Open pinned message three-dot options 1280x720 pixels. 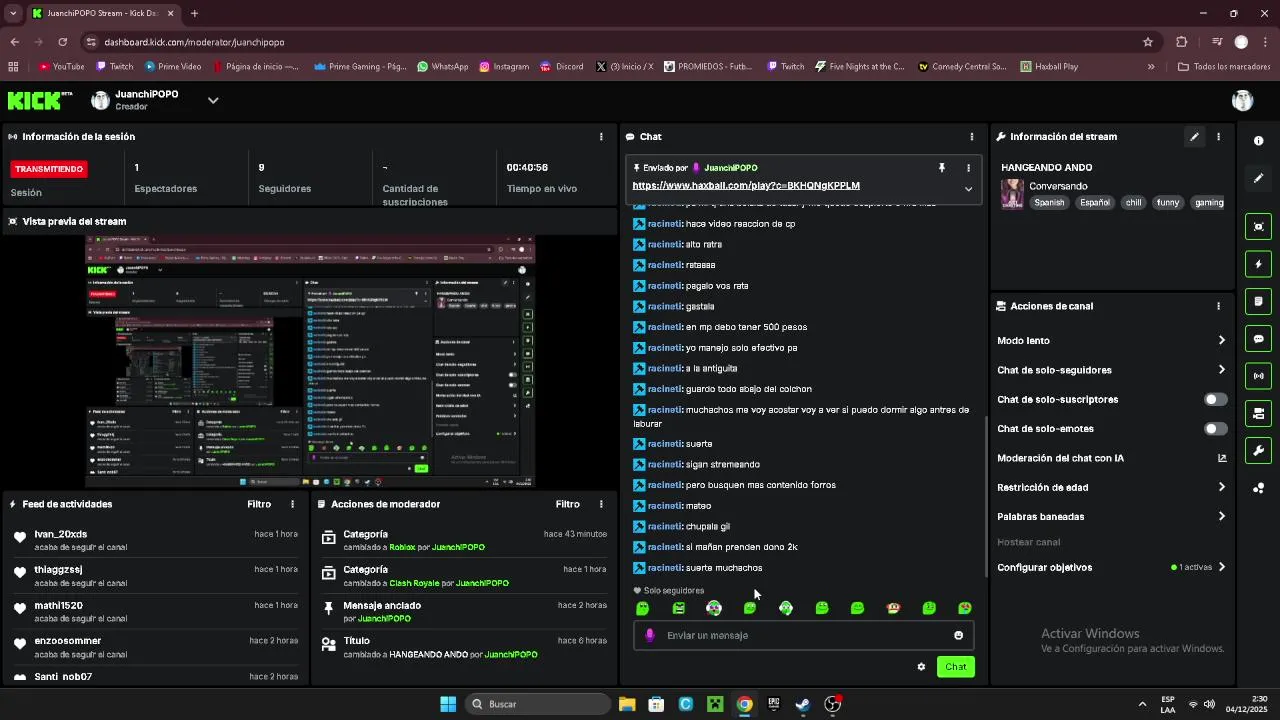pos(968,168)
